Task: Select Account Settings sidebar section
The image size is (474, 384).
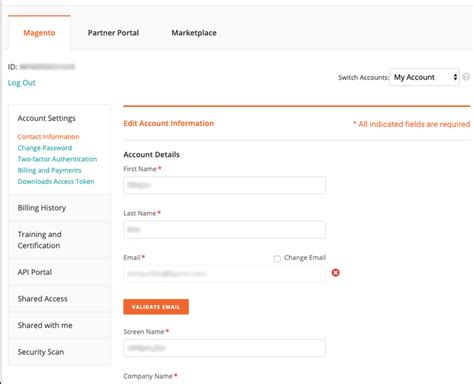Action: tap(47, 118)
